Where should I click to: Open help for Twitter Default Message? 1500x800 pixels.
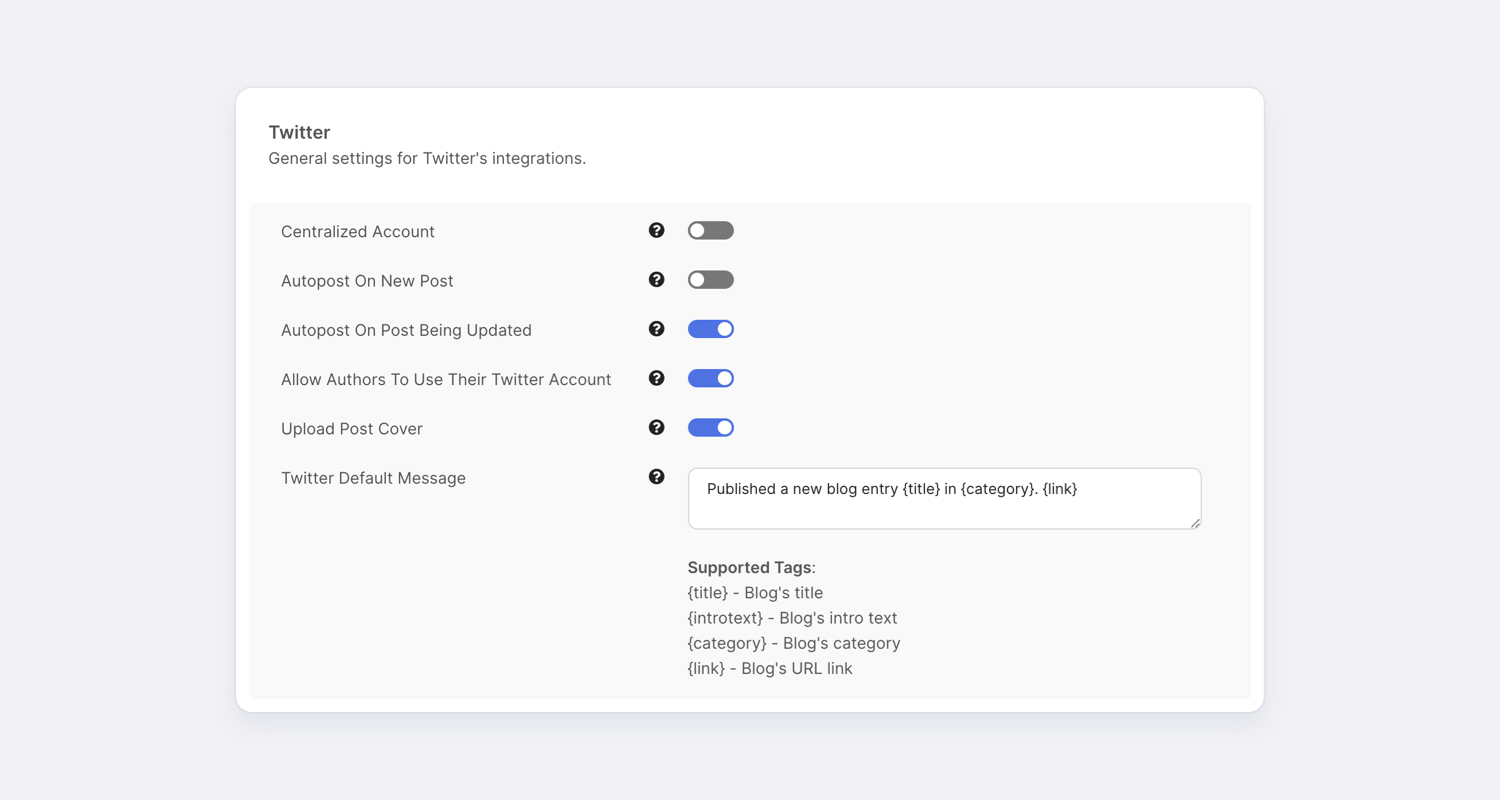(x=656, y=477)
